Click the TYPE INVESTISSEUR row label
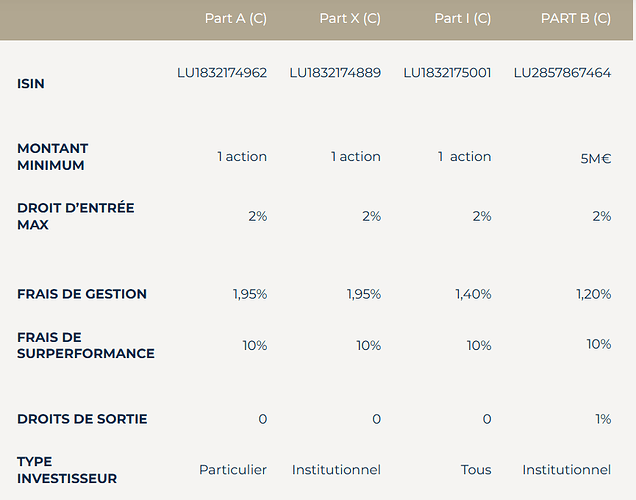Viewport: 636px width, 500px height. point(67,470)
